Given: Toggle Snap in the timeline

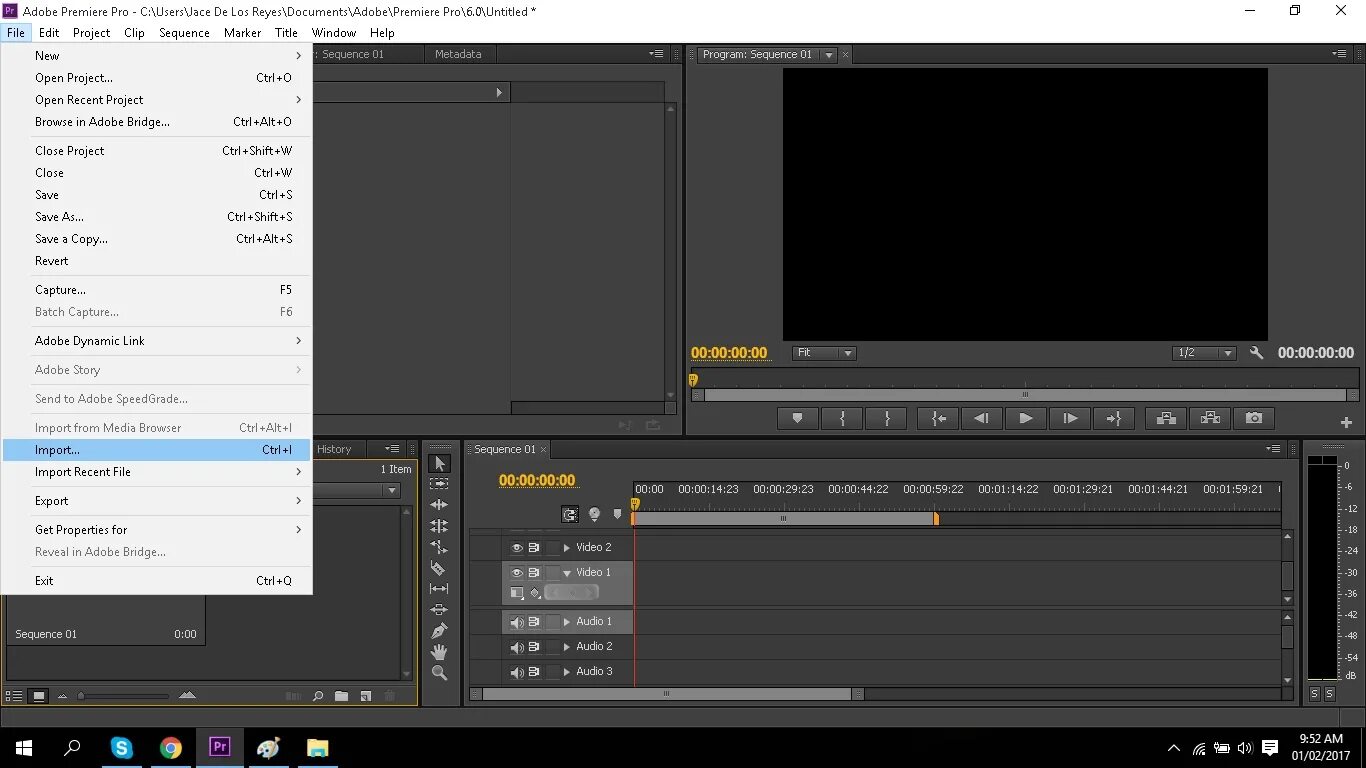Looking at the screenshot, I should pyautogui.click(x=570, y=515).
